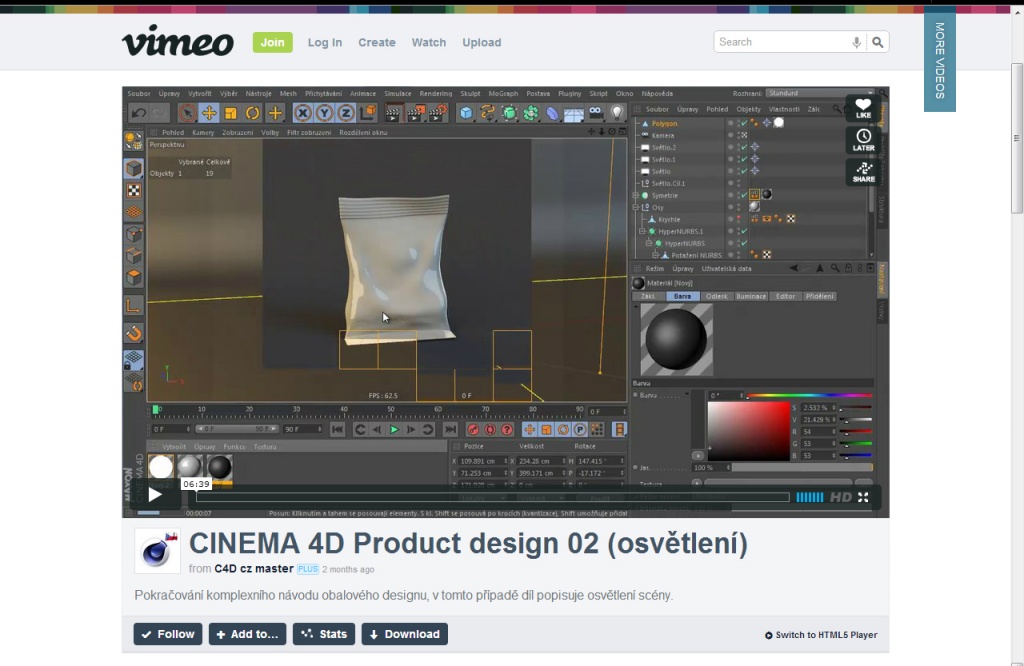Screen dimensions: 1024x666
Task: Click the Like heart button on video
Action: 863,108
